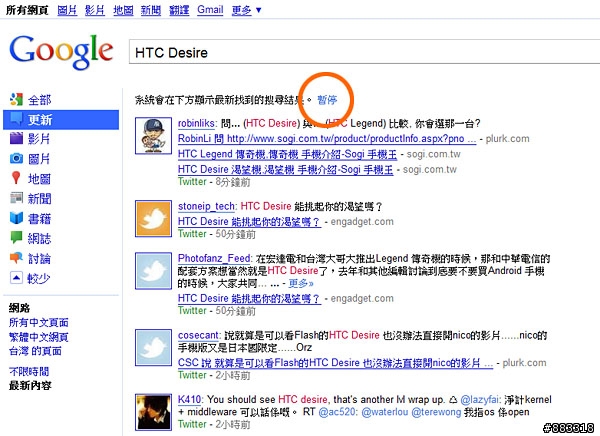This screenshot has height=436, width=600.
Task: Open 地圖 in the top navigation bar
Action: tap(123, 10)
